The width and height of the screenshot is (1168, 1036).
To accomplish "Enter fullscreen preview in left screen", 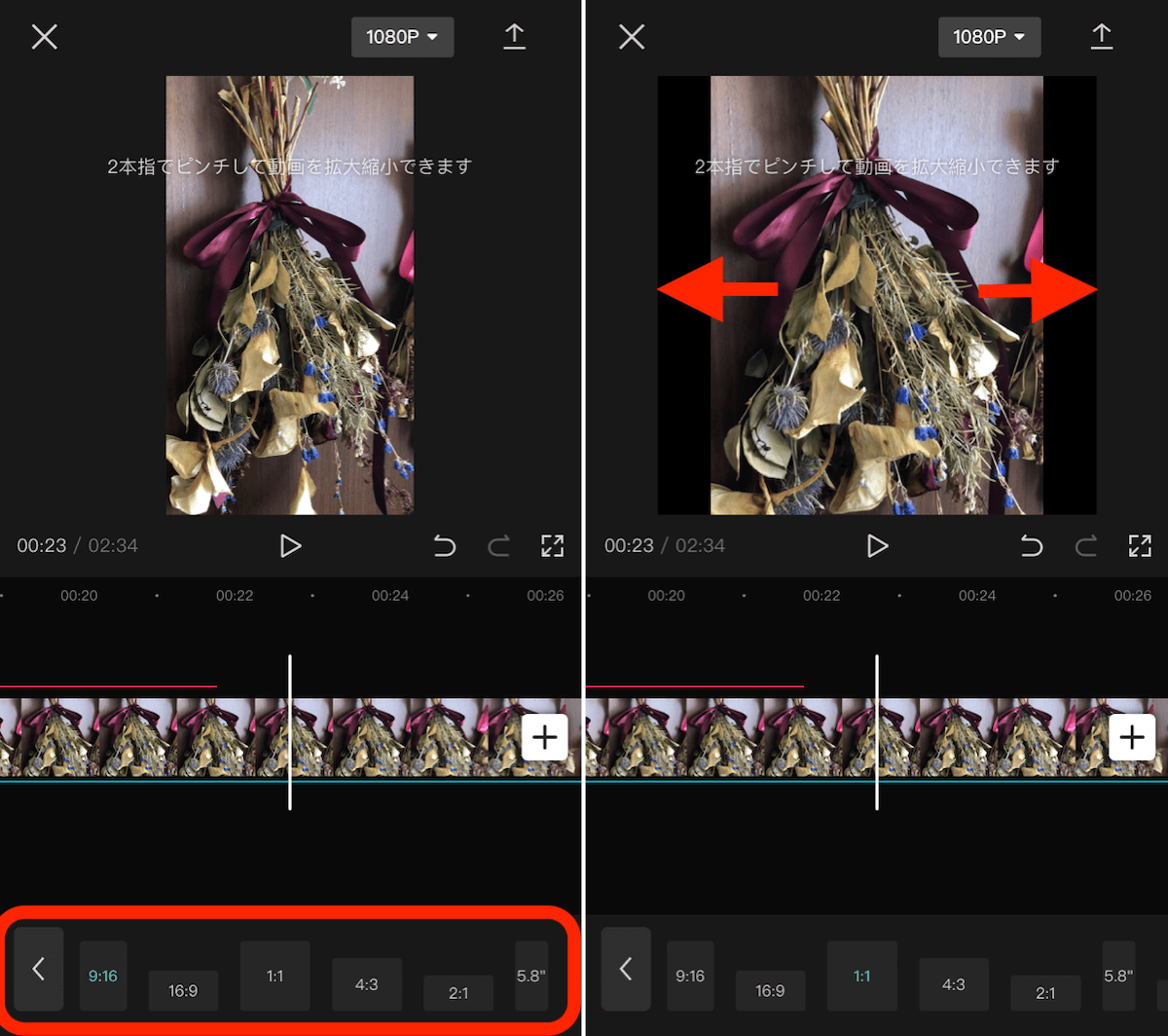I will [552, 546].
